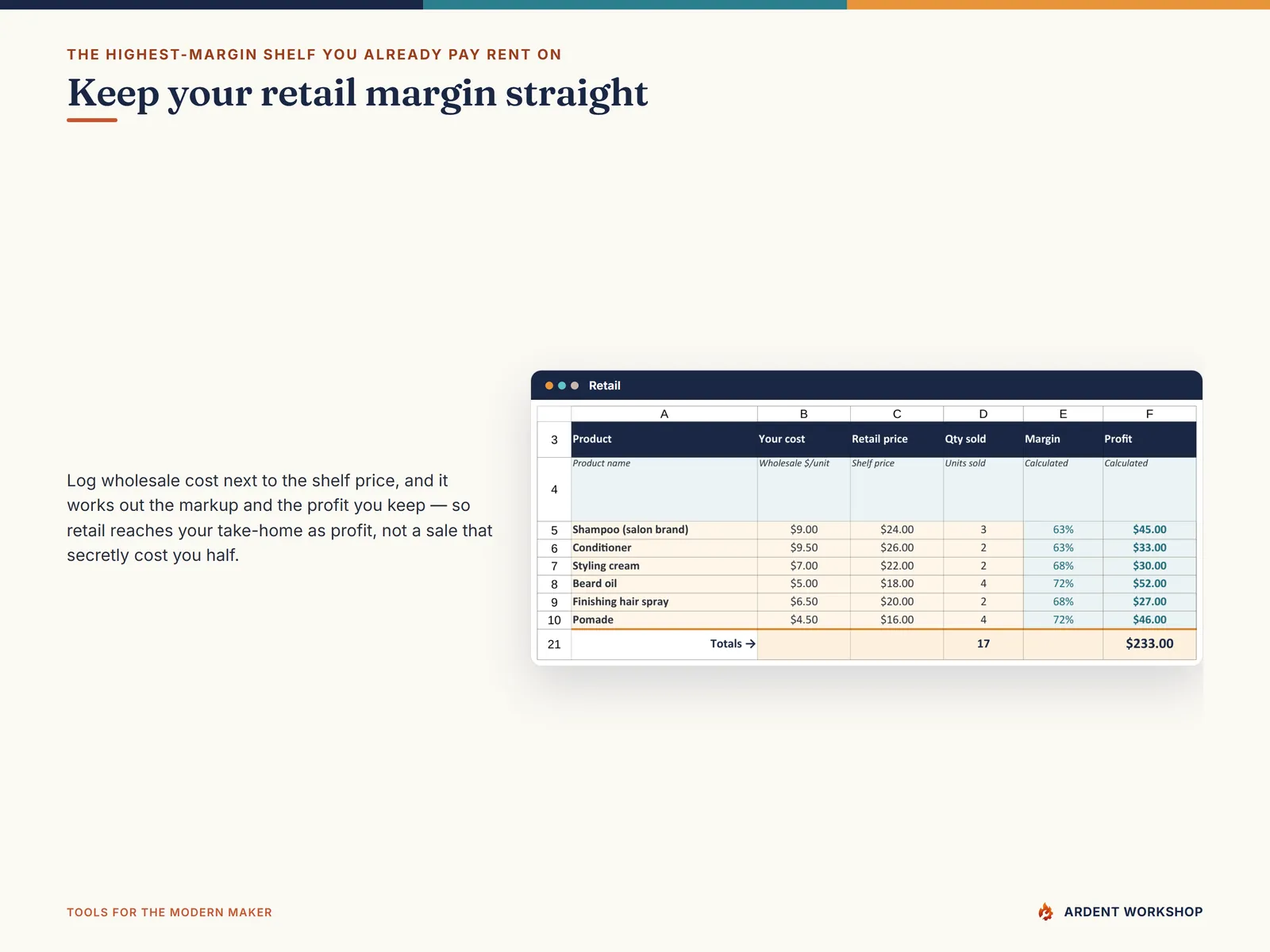Click the Product name hint cell

click(x=664, y=489)
